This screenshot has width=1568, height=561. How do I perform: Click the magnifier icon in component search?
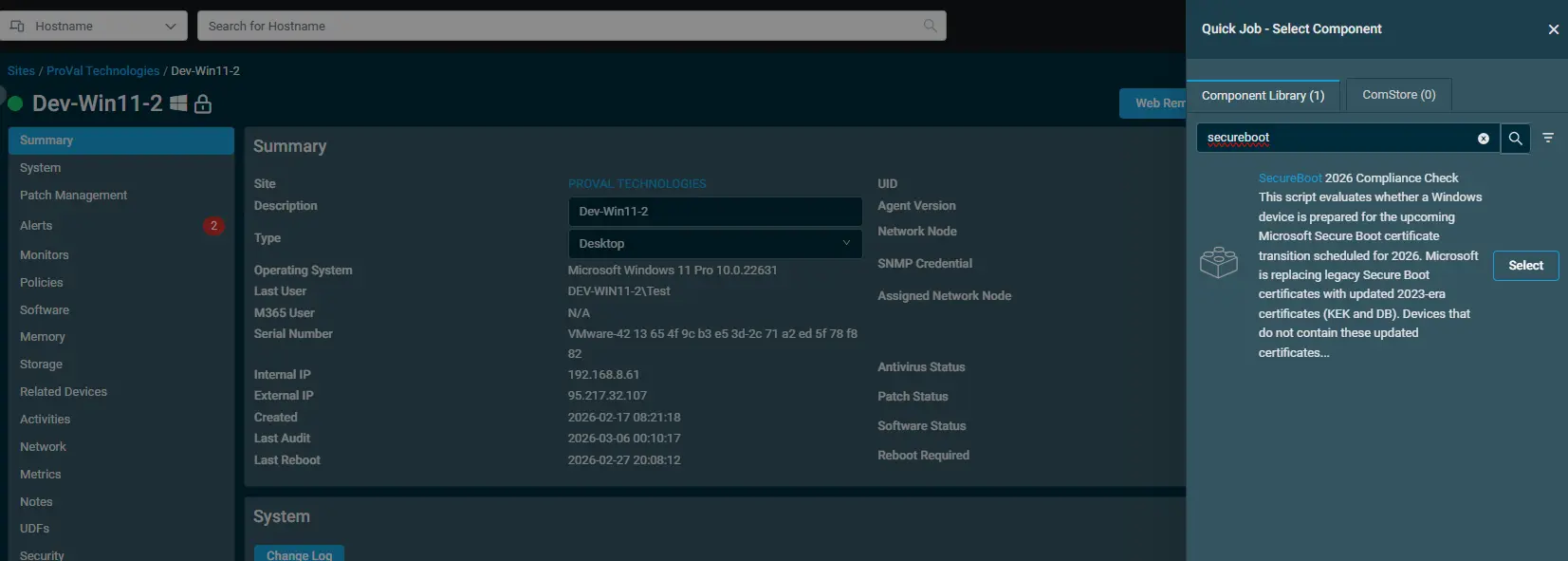click(1515, 139)
